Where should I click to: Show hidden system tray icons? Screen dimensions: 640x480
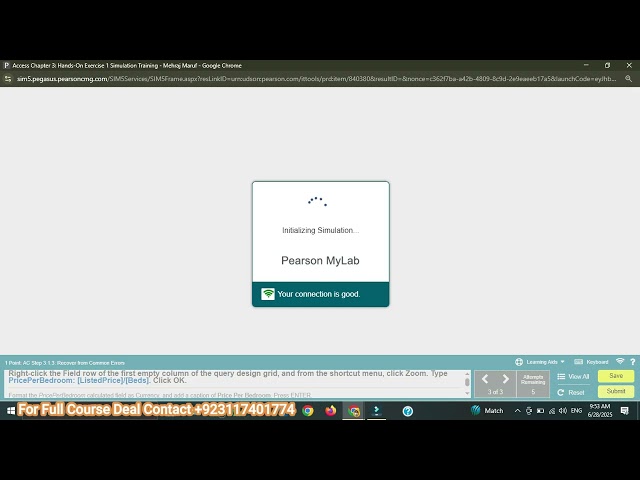[x=517, y=411]
